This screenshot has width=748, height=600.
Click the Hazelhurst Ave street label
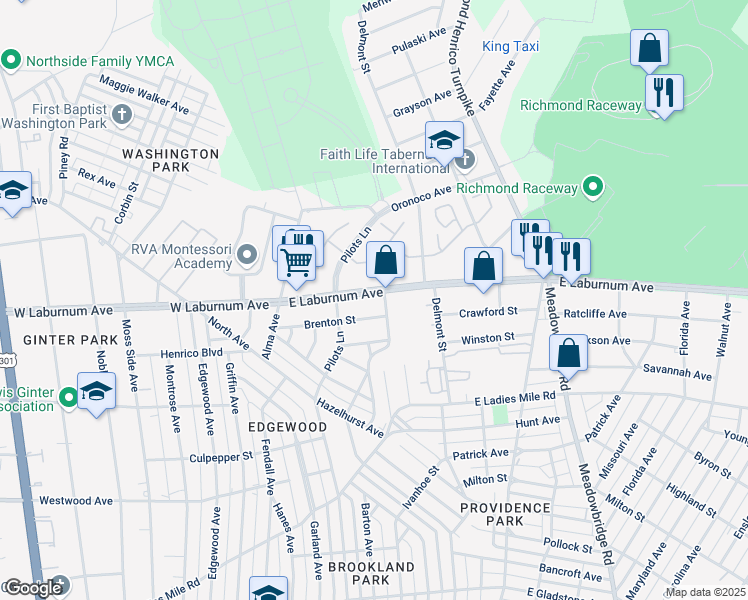pos(350,418)
